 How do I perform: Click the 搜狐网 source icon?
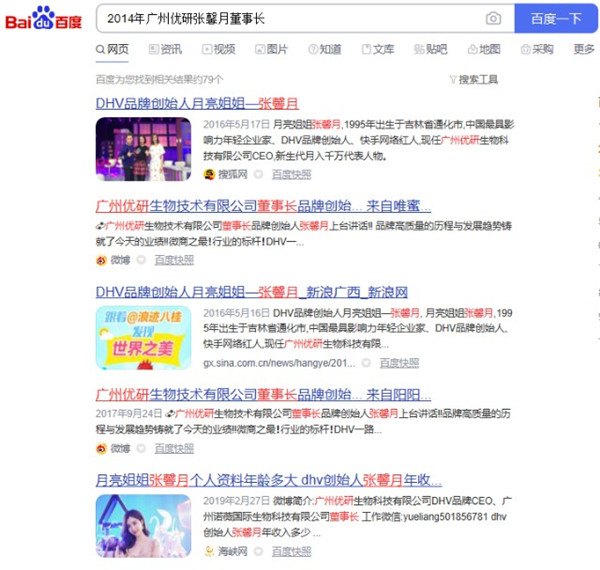tap(209, 174)
